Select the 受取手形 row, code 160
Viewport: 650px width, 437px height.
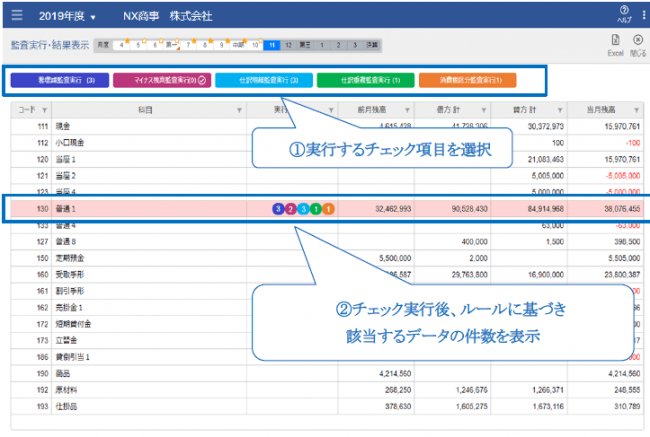pos(327,274)
